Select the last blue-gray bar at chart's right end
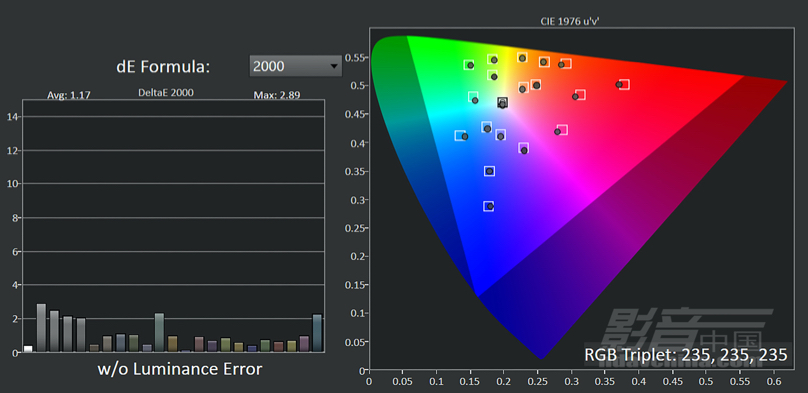Viewport: 808px width, 393px height. (x=317, y=333)
